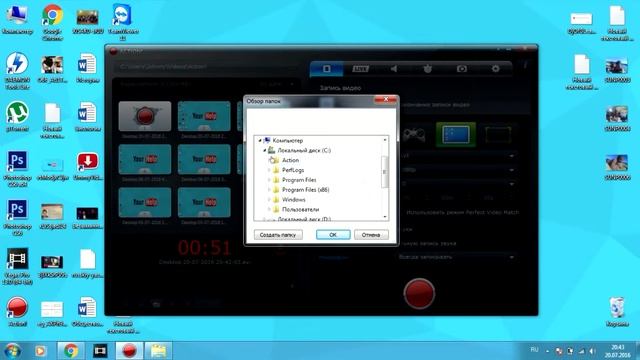Show hidden tray icons arrow
The image size is (640, 360).
click(547, 351)
